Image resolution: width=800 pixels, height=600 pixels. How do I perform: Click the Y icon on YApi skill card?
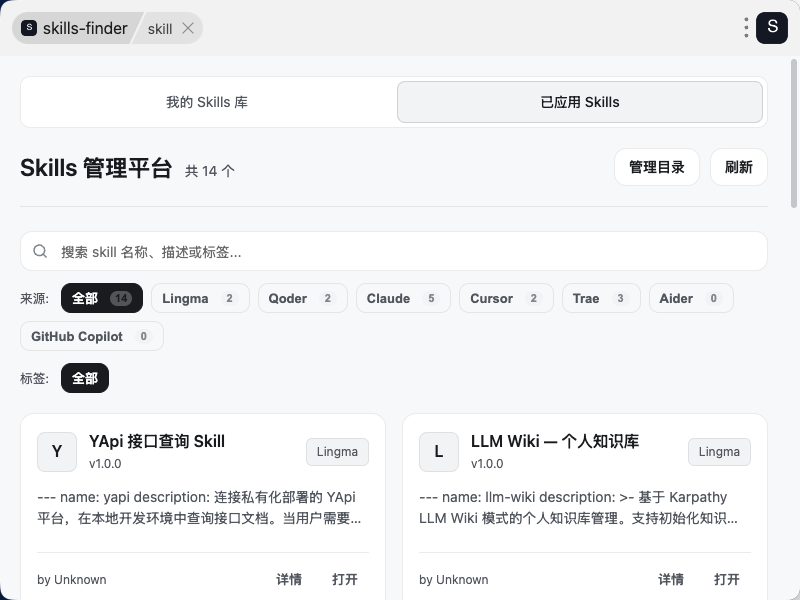click(57, 452)
